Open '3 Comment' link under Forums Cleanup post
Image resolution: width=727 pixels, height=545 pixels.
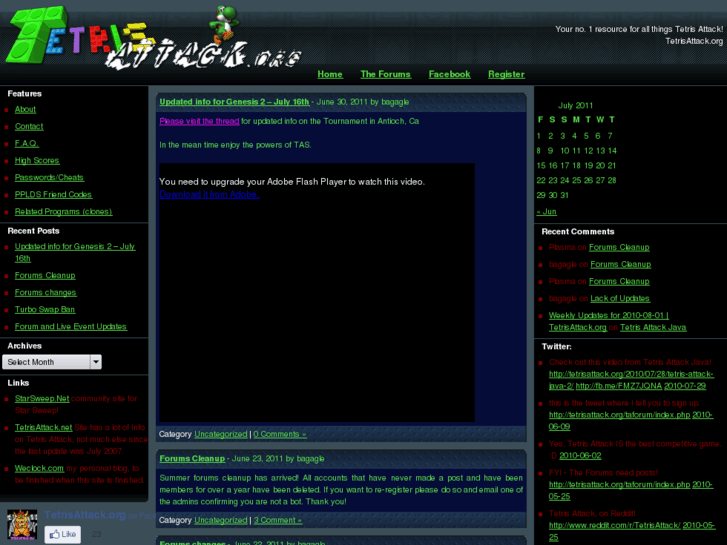pyautogui.click(x=277, y=520)
